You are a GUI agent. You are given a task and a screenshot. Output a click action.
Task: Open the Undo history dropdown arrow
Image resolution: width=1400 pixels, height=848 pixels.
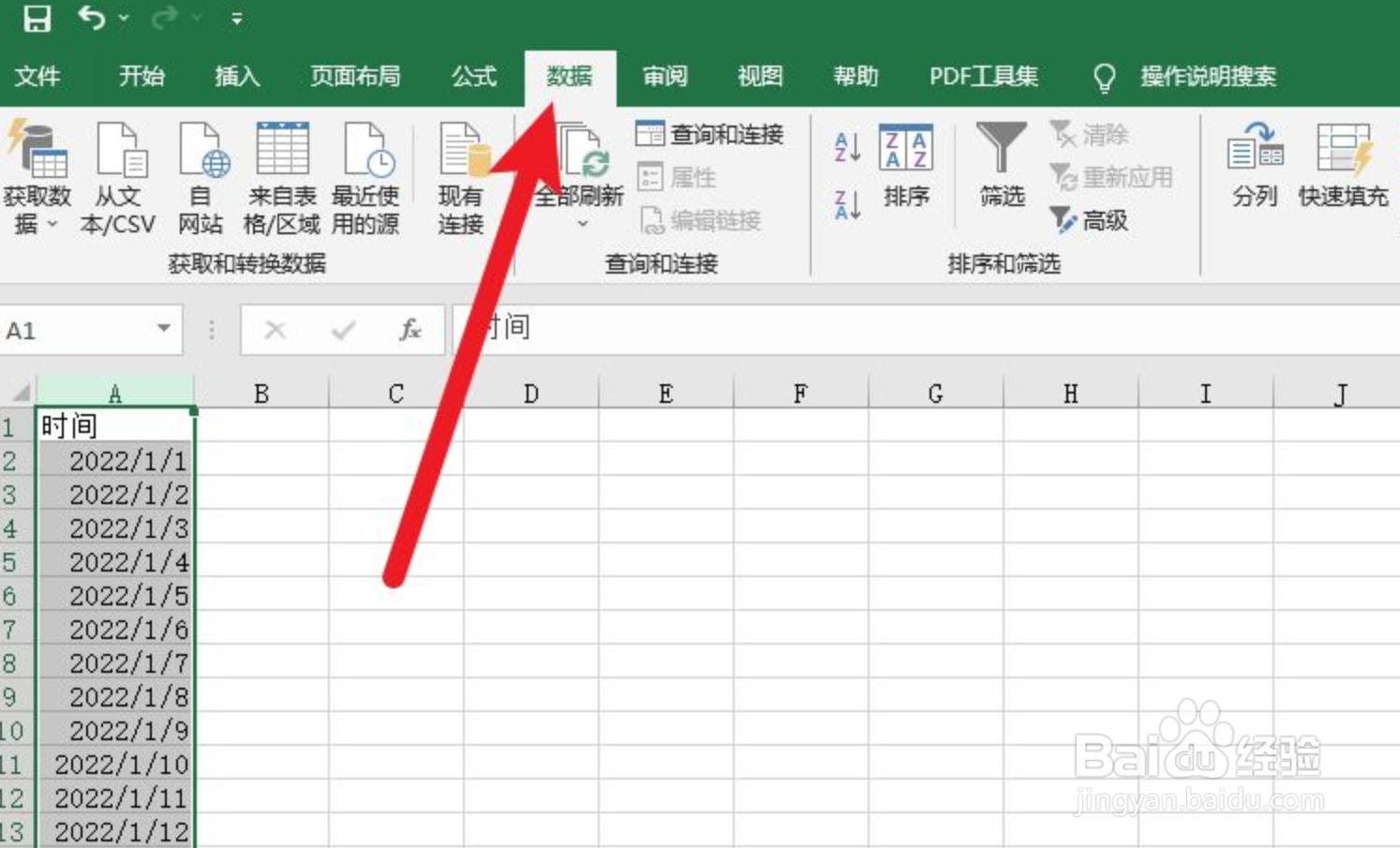pyautogui.click(x=124, y=18)
